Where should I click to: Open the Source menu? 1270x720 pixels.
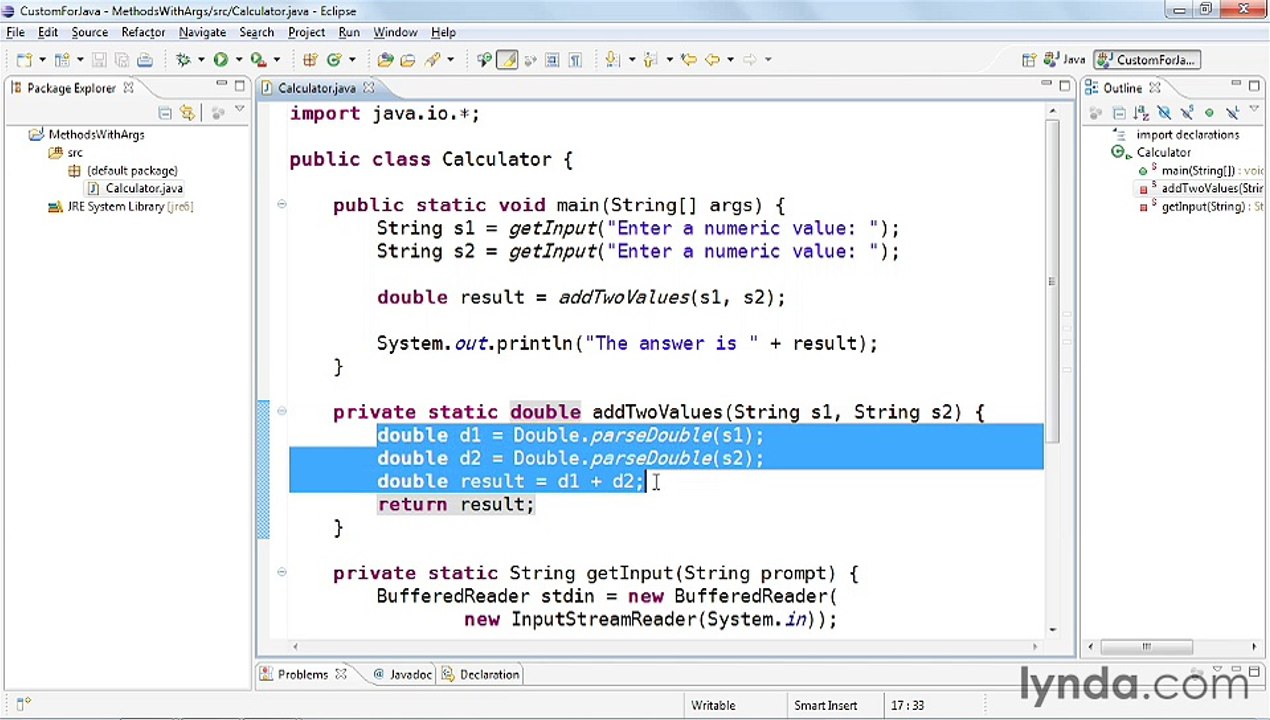89,32
